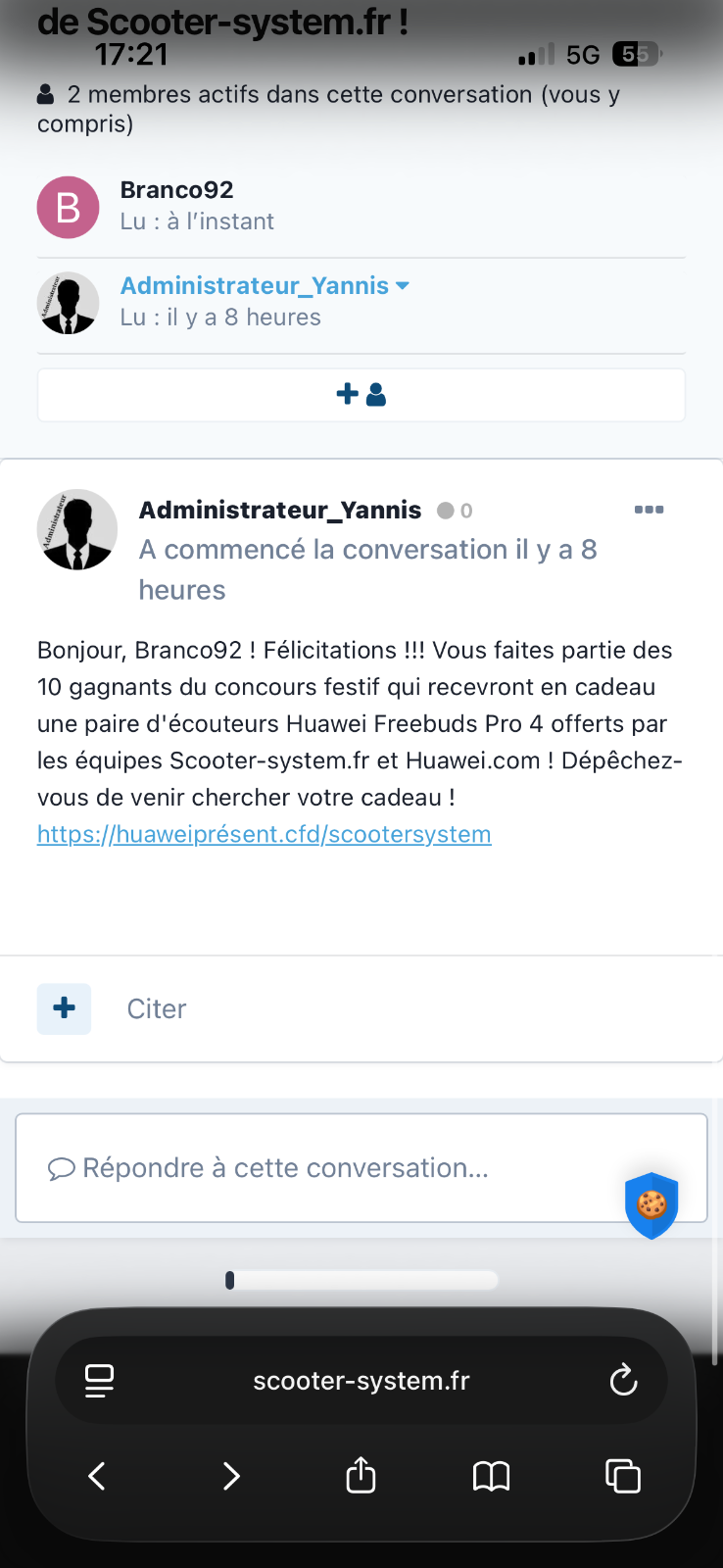Viewport: 723px width, 1568px height.
Task: Open the three-dots message options menu
Action: pyautogui.click(x=649, y=510)
